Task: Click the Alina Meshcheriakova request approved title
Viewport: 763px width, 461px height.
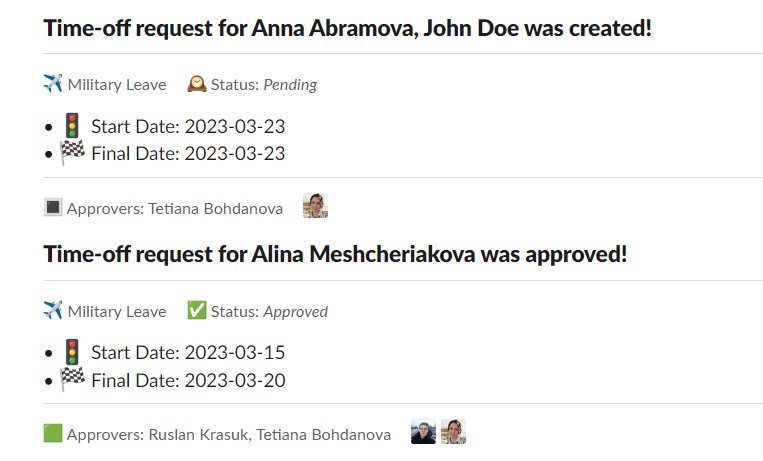Action: point(335,254)
